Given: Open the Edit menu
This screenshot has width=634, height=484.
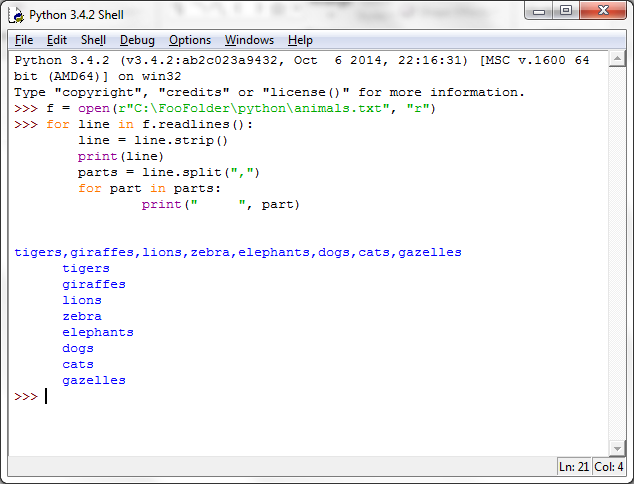Looking at the screenshot, I should click(57, 40).
